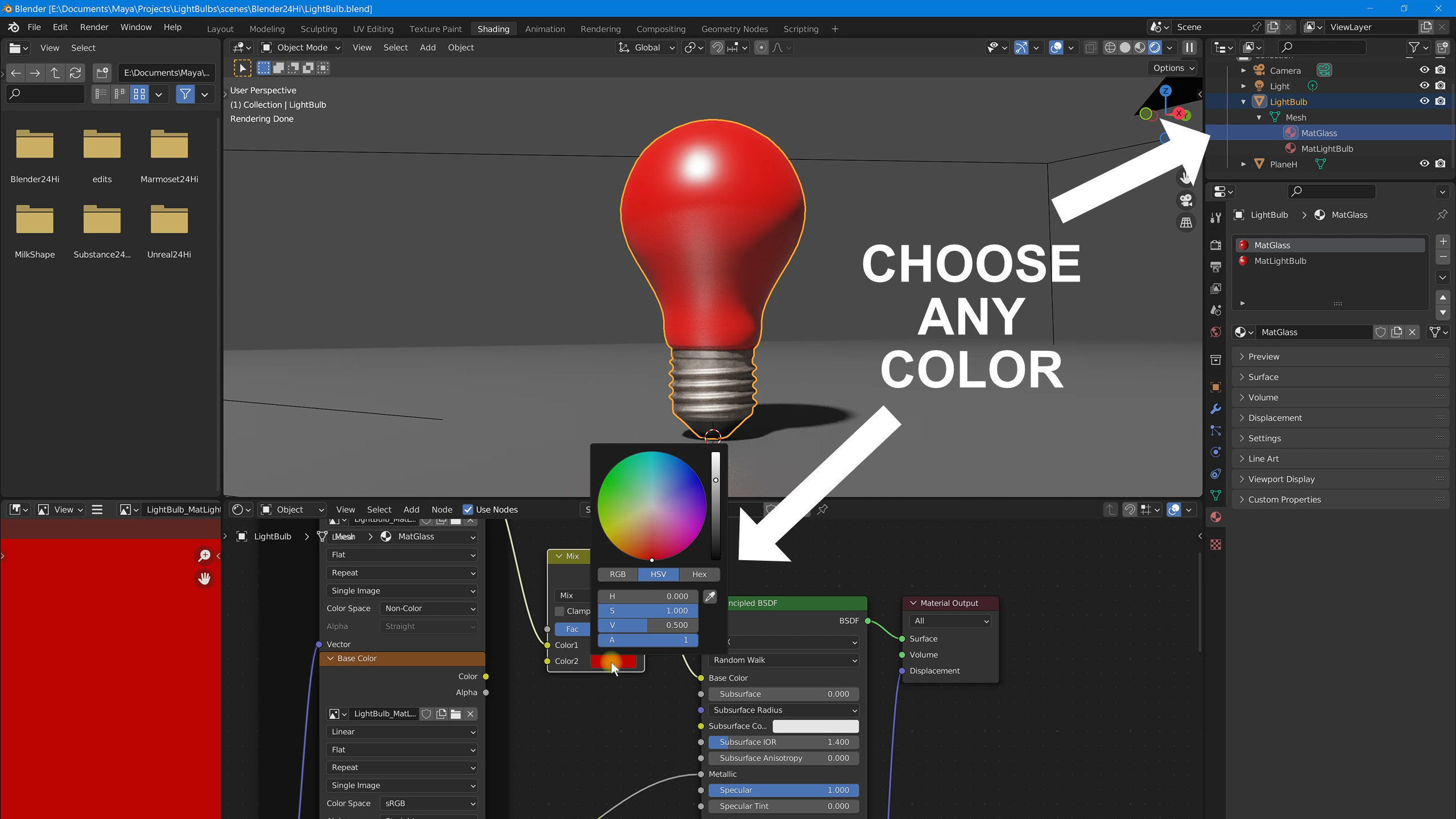This screenshot has height=819, width=1456.
Task: Select HSV mode in color picker
Action: [x=659, y=574]
